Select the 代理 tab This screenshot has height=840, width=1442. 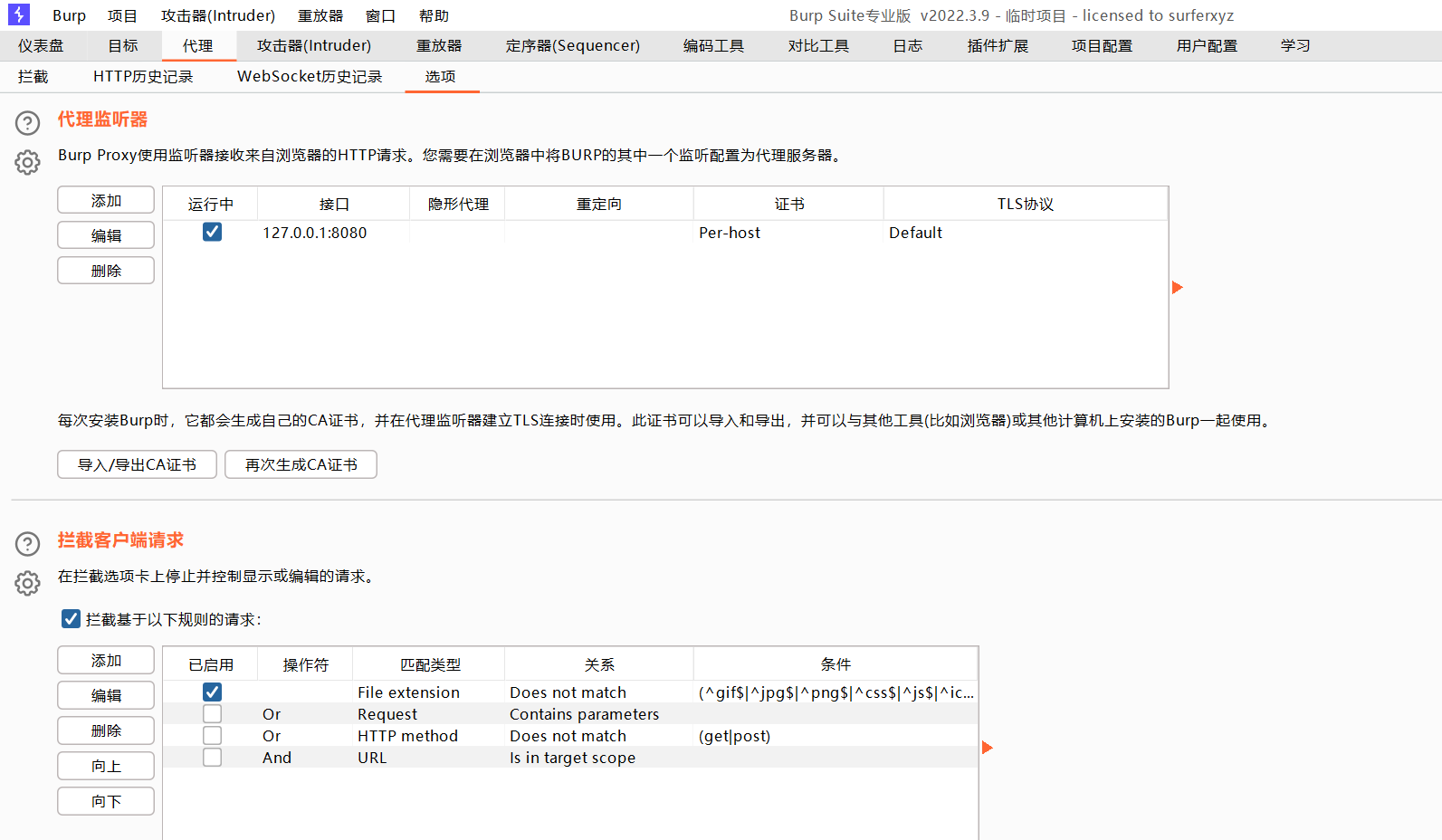197,45
